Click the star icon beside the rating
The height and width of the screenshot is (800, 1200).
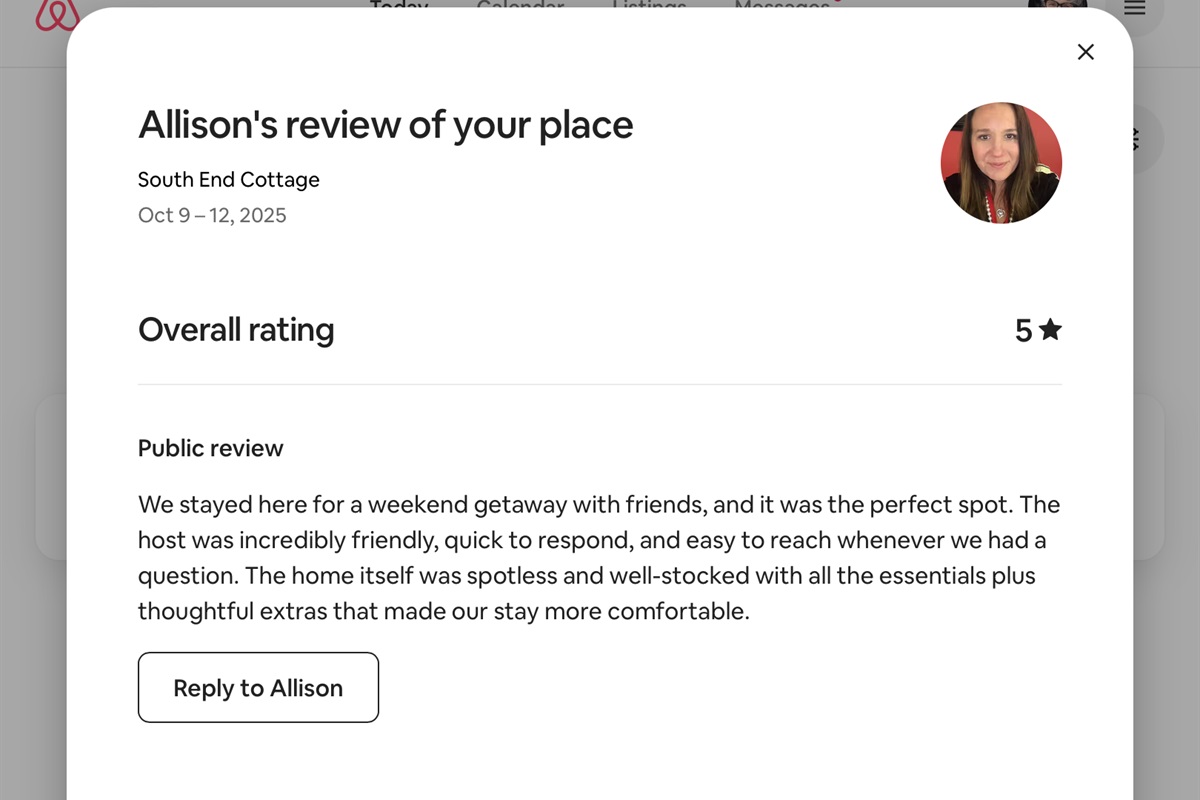(x=1051, y=329)
